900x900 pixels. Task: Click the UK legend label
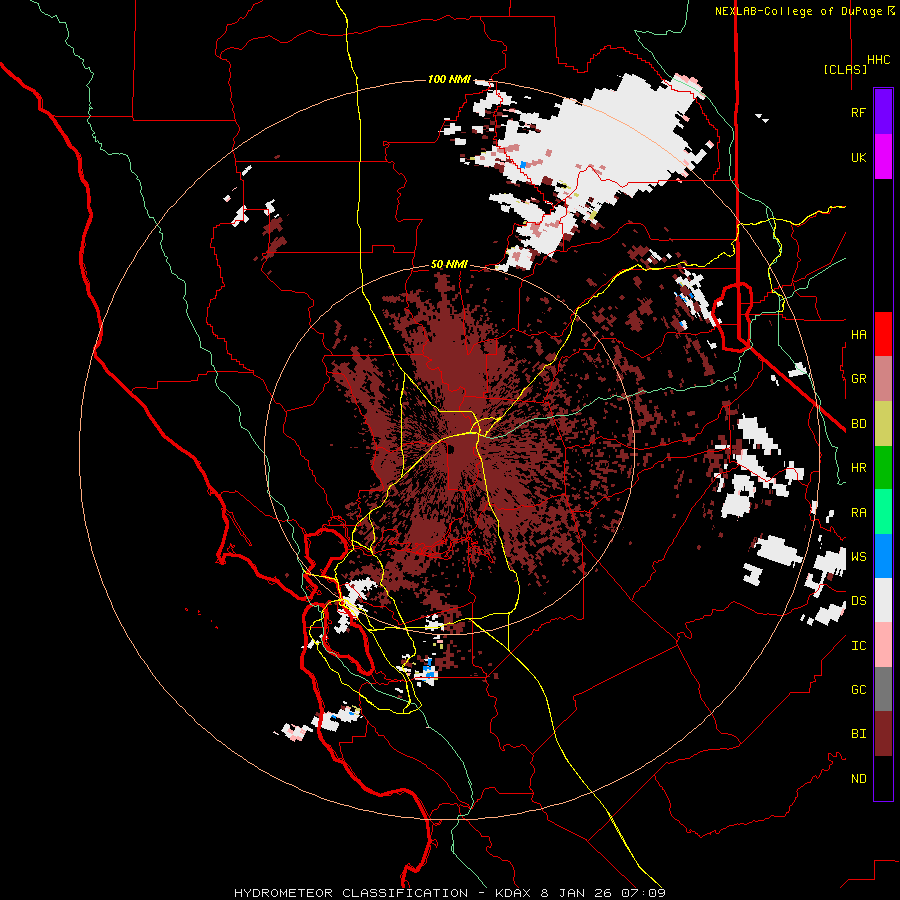[858, 157]
